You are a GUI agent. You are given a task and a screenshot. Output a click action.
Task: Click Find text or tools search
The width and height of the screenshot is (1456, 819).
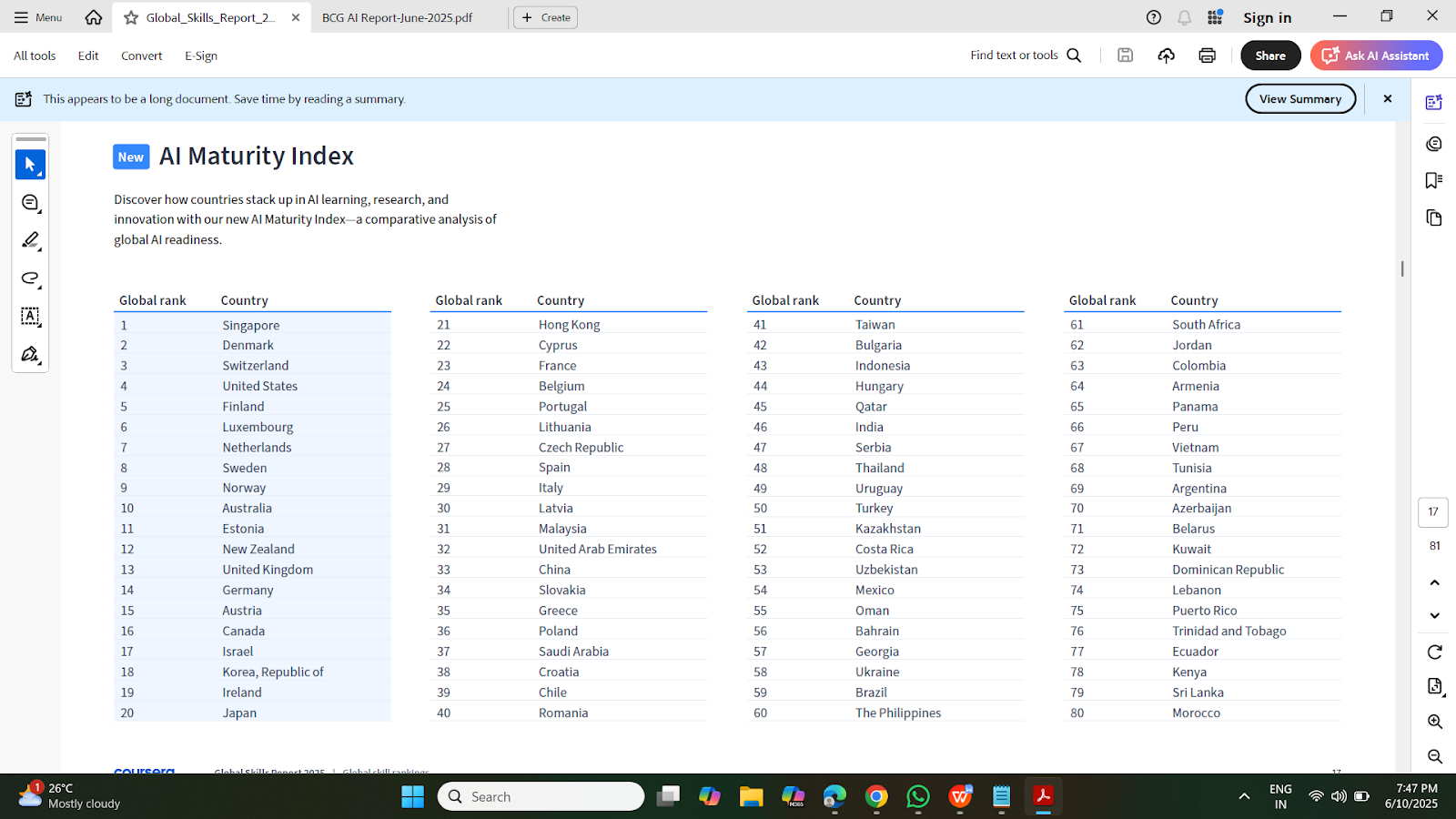click(x=1026, y=56)
